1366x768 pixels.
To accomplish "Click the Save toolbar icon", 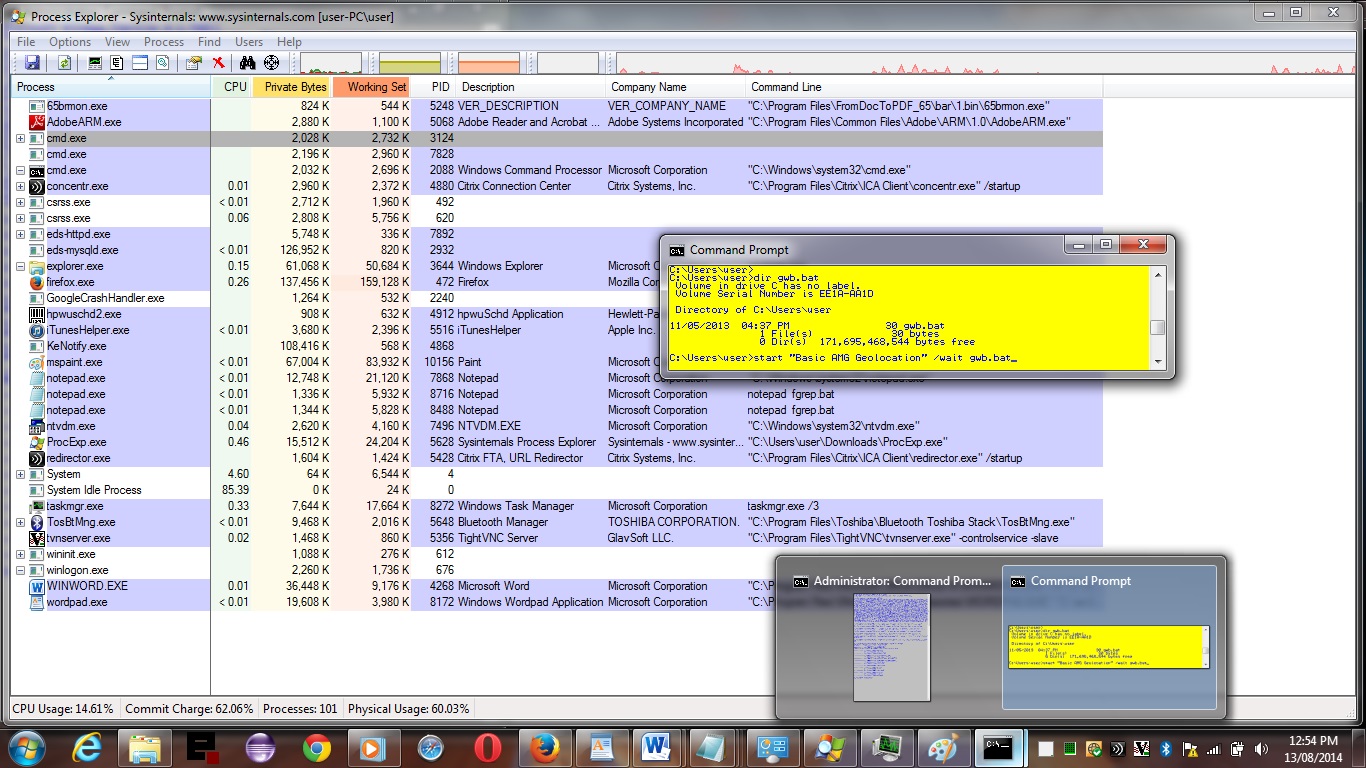I will point(32,63).
